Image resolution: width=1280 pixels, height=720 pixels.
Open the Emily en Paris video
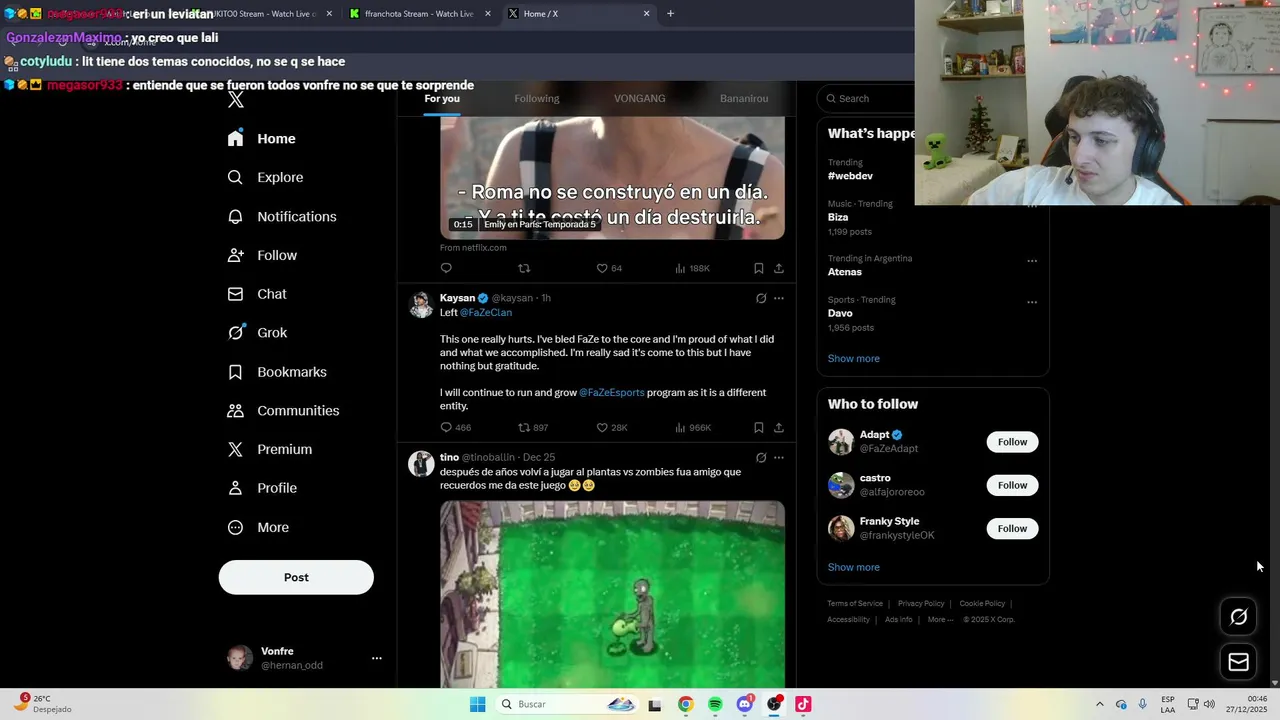pyautogui.click(x=612, y=178)
